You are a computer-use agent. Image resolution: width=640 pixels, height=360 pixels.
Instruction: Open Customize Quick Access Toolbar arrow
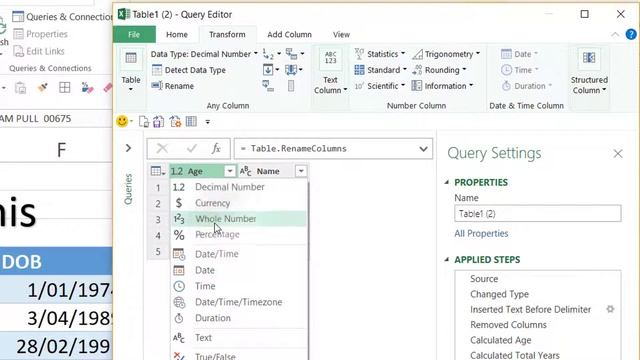click(207, 122)
